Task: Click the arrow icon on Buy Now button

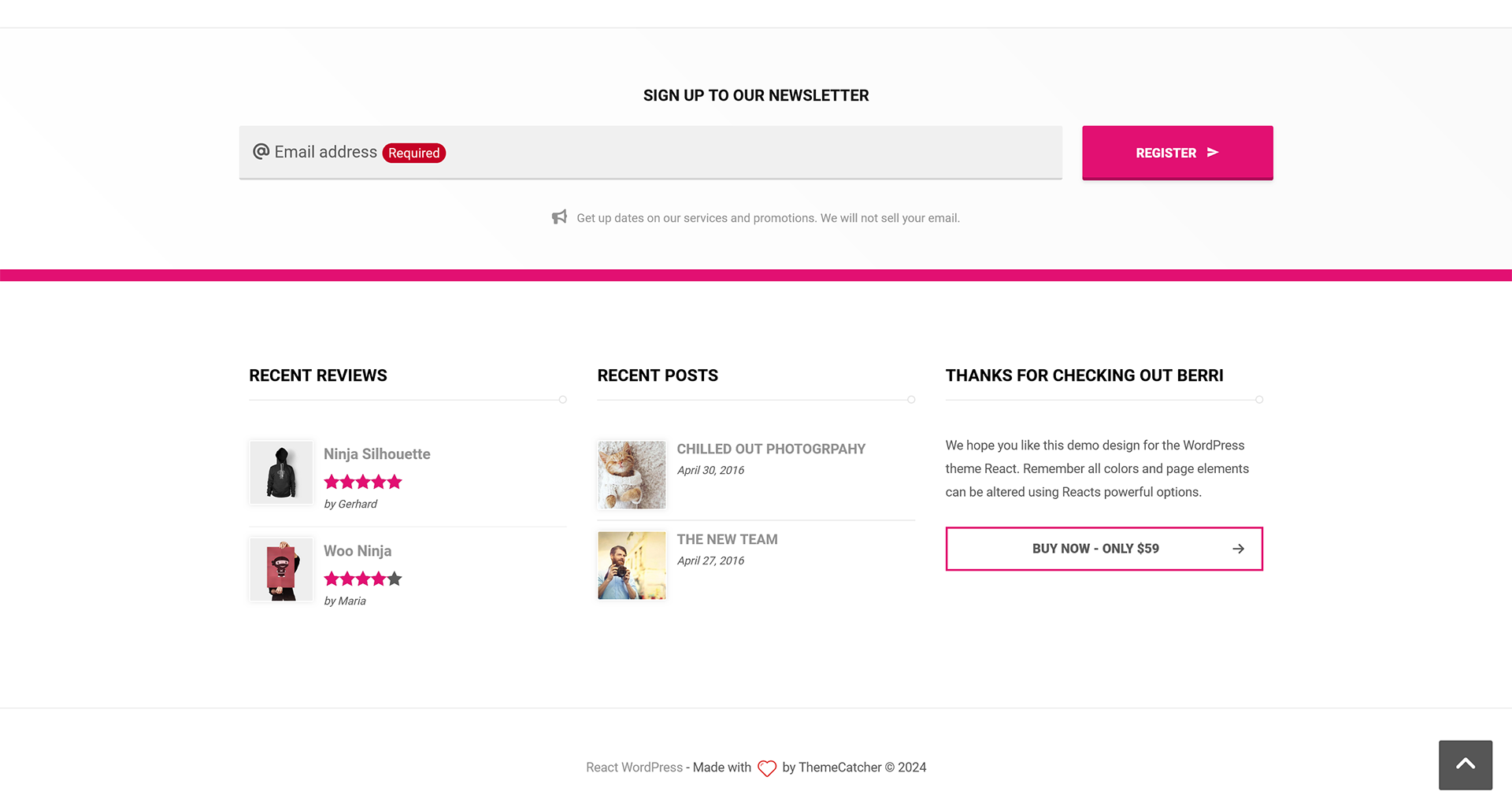Action: click(1238, 549)
